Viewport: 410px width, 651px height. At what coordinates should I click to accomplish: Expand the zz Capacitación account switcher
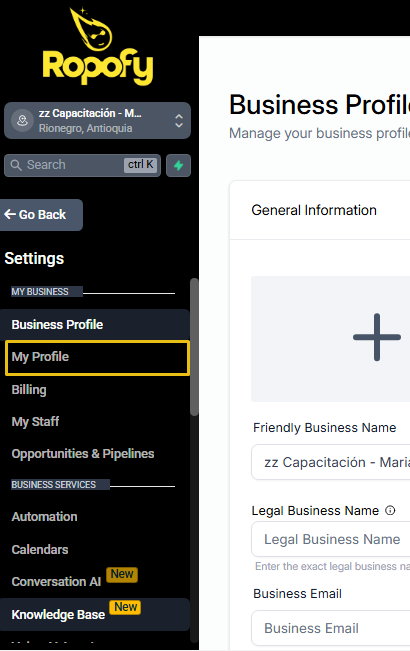coord(97,120)
